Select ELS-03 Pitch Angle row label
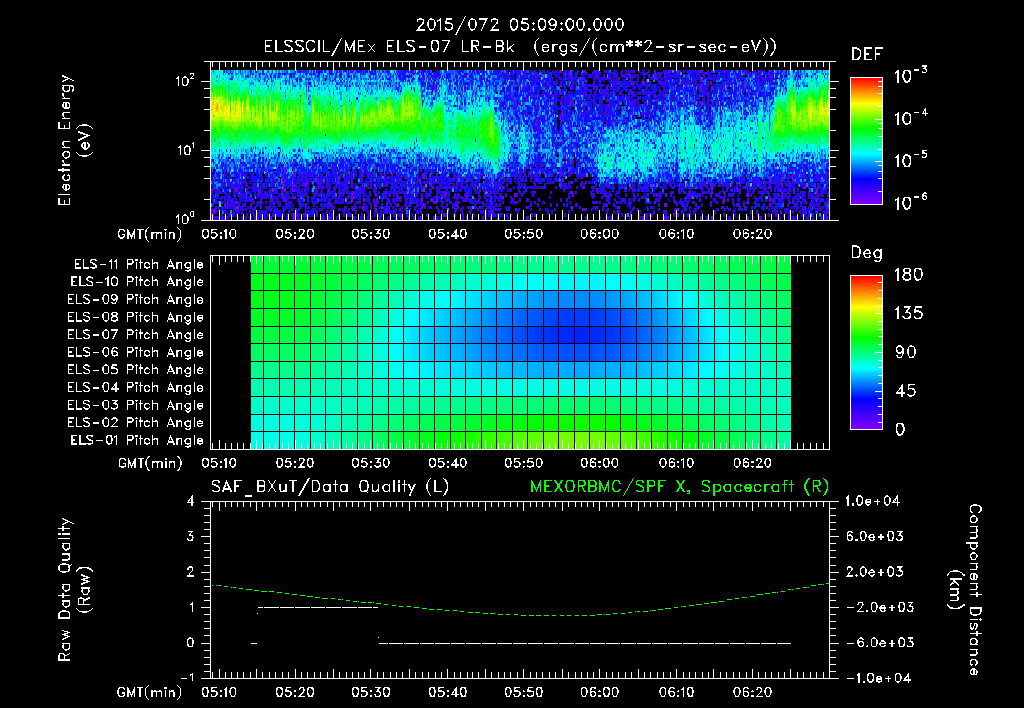The height and width of the screenshot is (708, 1024). [136, 406]
